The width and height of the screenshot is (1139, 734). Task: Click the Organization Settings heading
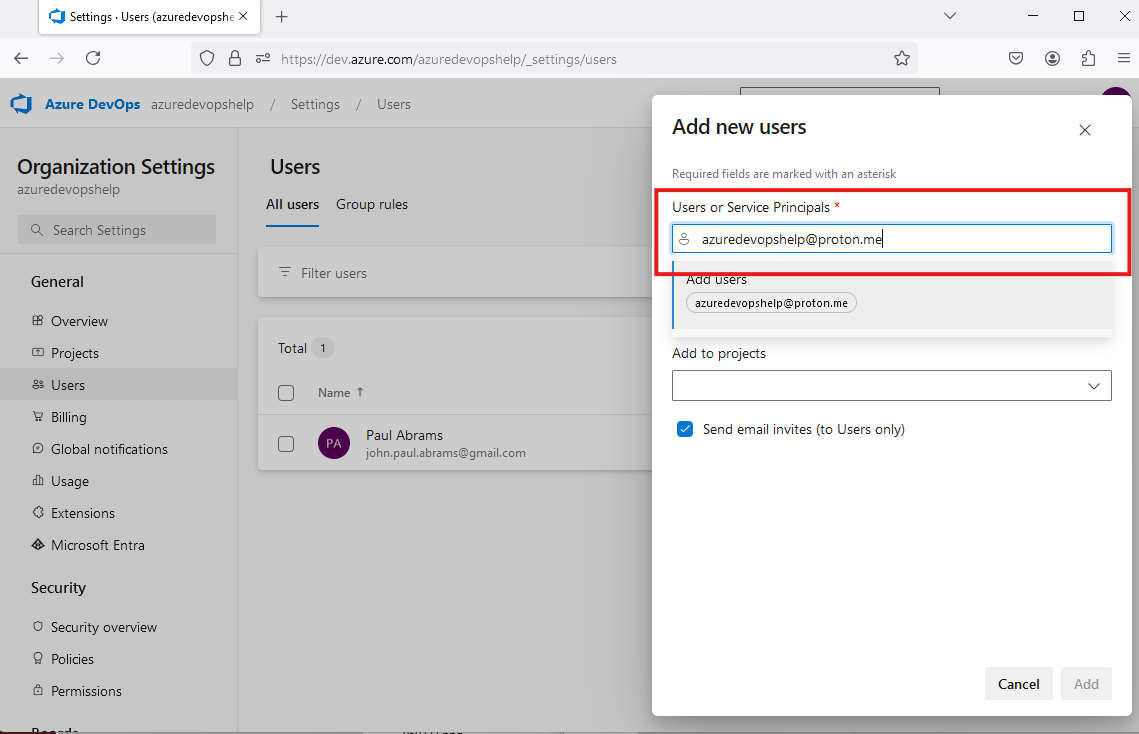(x=116, y=166)
